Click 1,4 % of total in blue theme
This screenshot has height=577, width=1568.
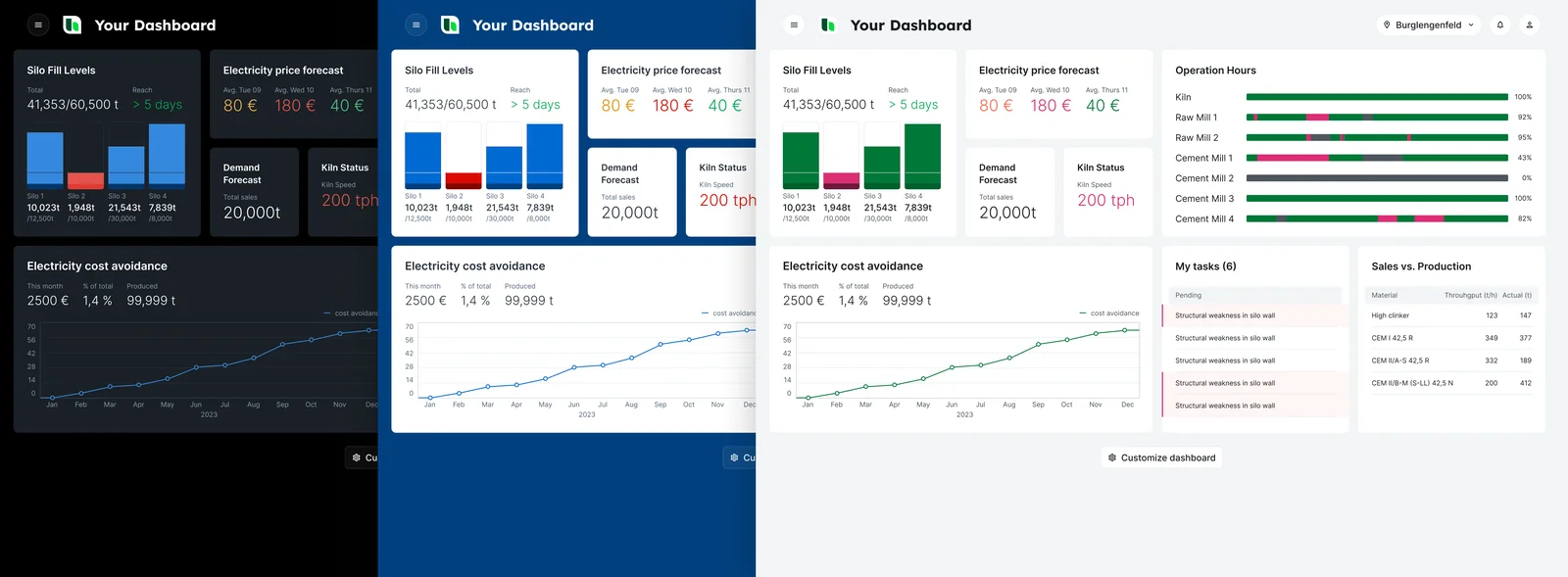[475, 301]
